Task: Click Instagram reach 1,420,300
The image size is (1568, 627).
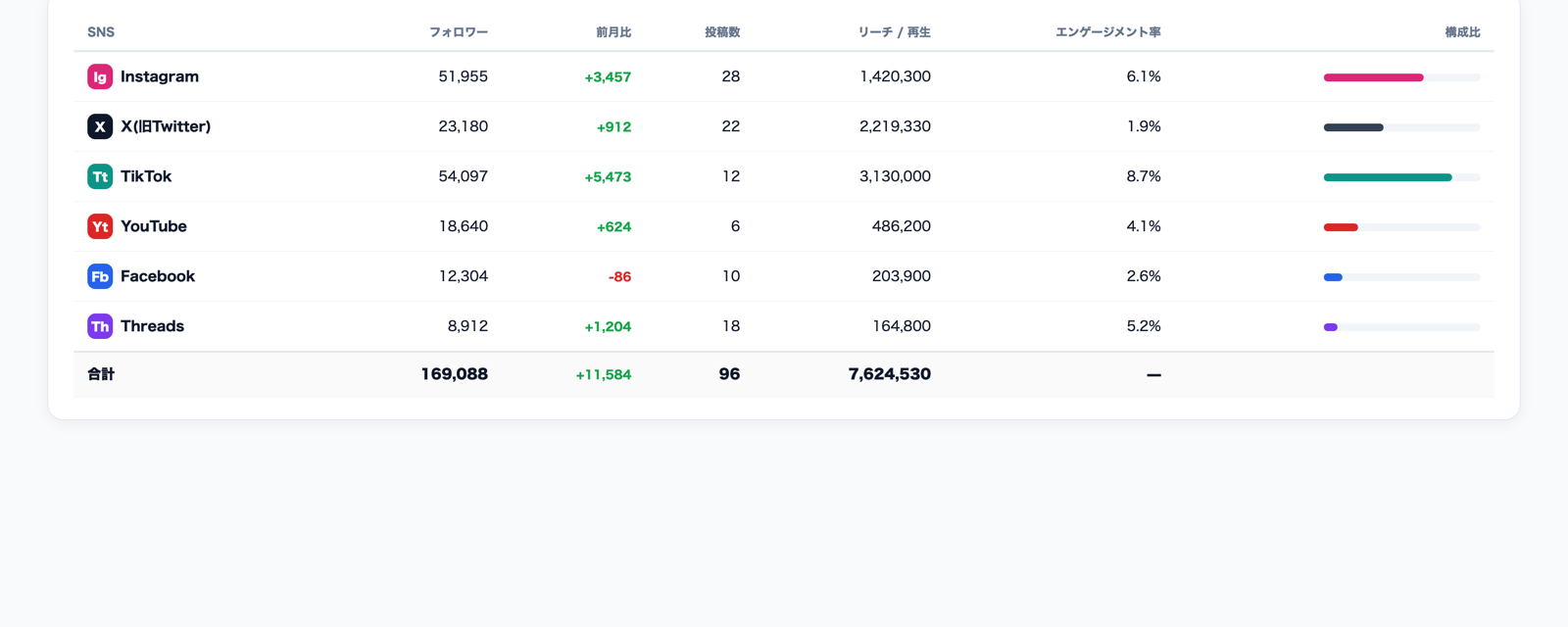Action: tap(896, 76)
